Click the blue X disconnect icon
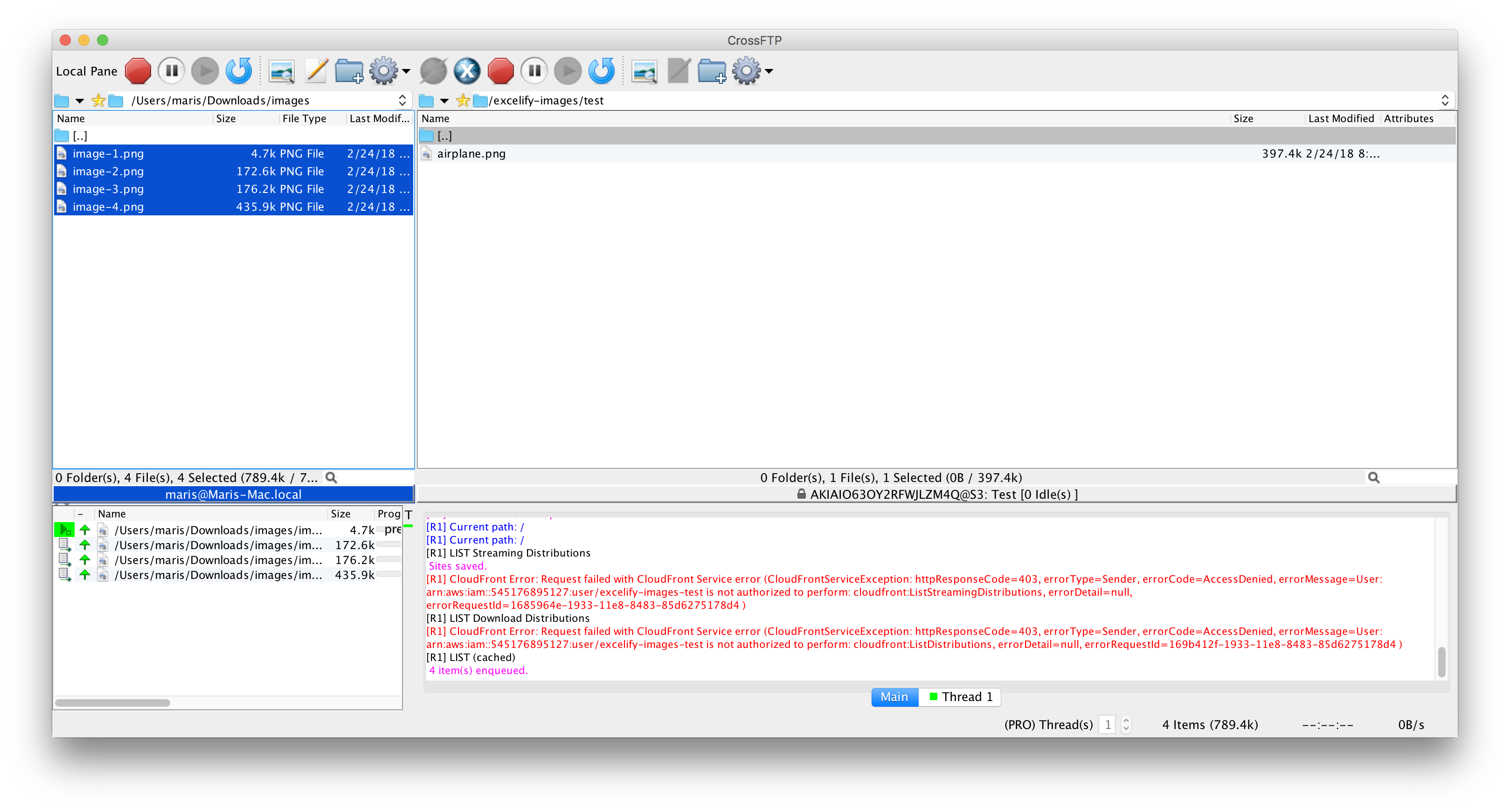 (467, 71)
